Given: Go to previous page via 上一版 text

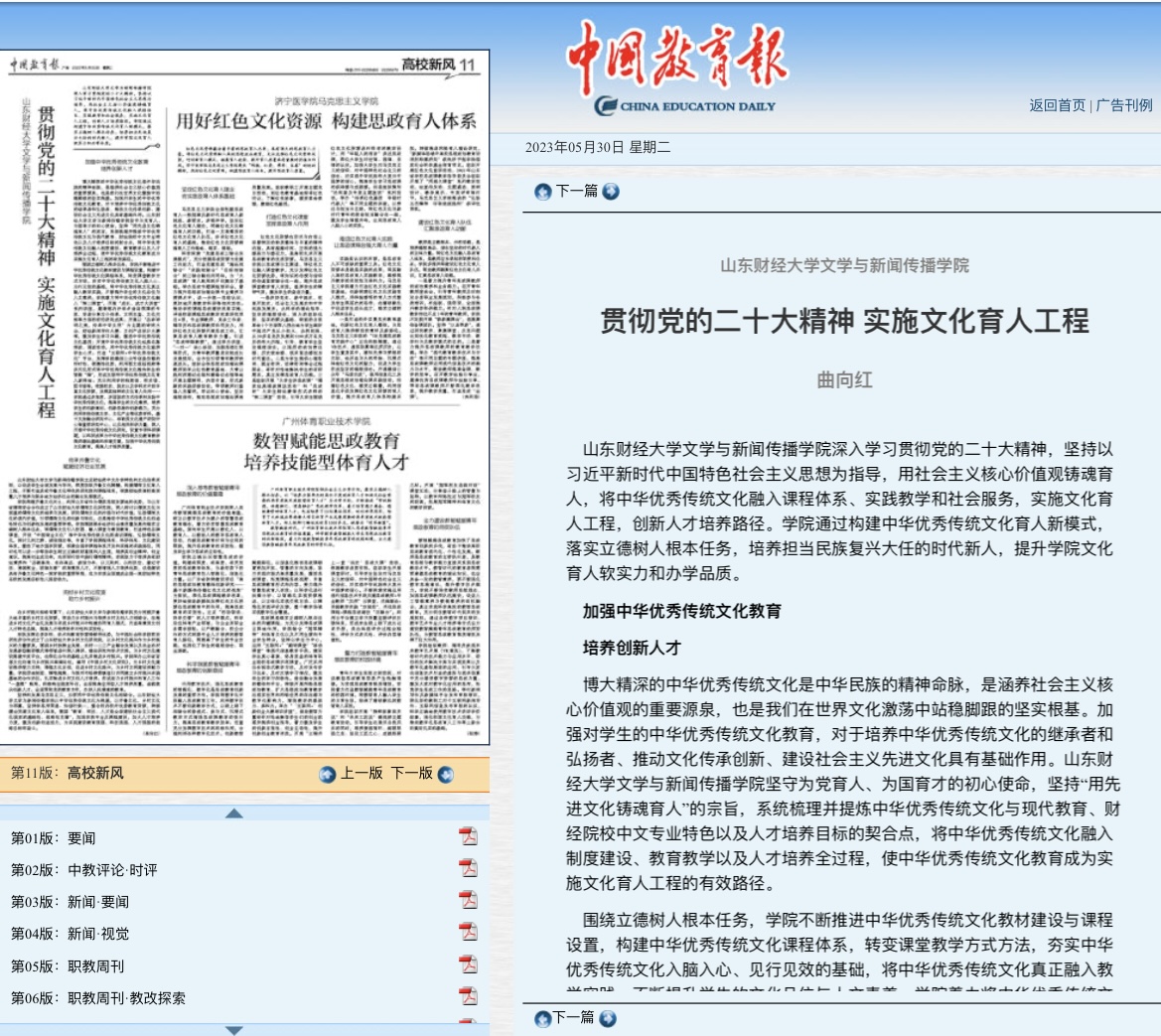Looking at the screenshot, I should tap(362, 774).
